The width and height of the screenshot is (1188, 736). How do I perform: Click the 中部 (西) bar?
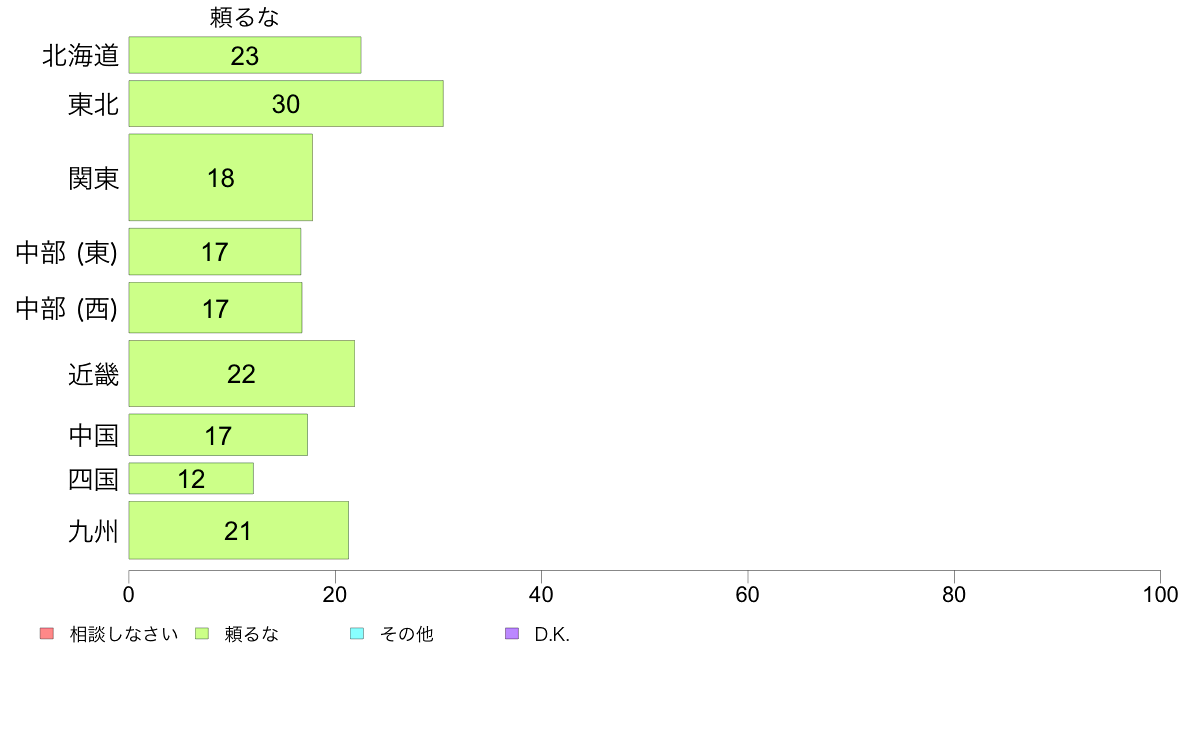tap(215, 308)
